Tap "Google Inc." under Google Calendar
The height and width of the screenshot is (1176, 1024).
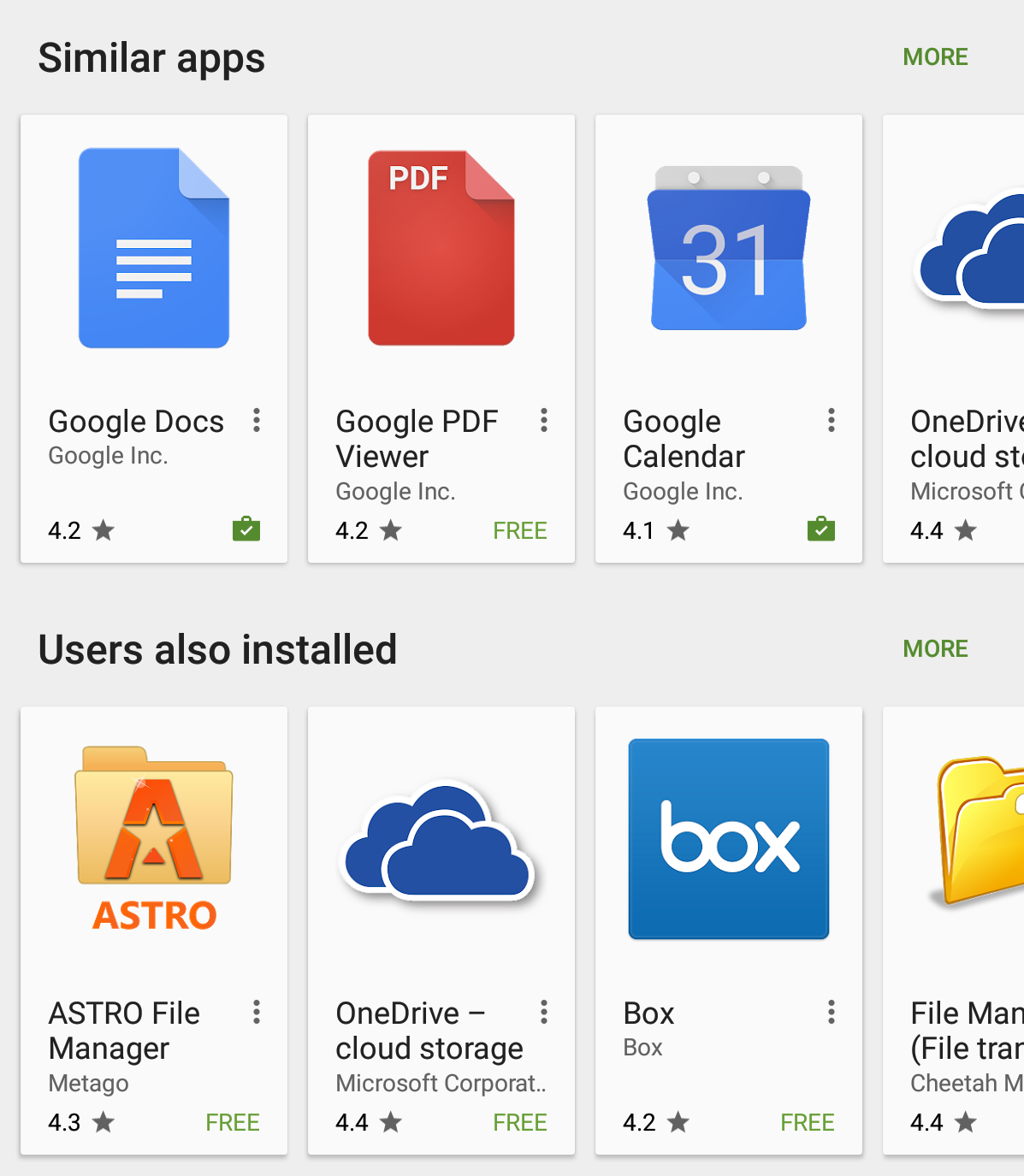coord(683,492)
